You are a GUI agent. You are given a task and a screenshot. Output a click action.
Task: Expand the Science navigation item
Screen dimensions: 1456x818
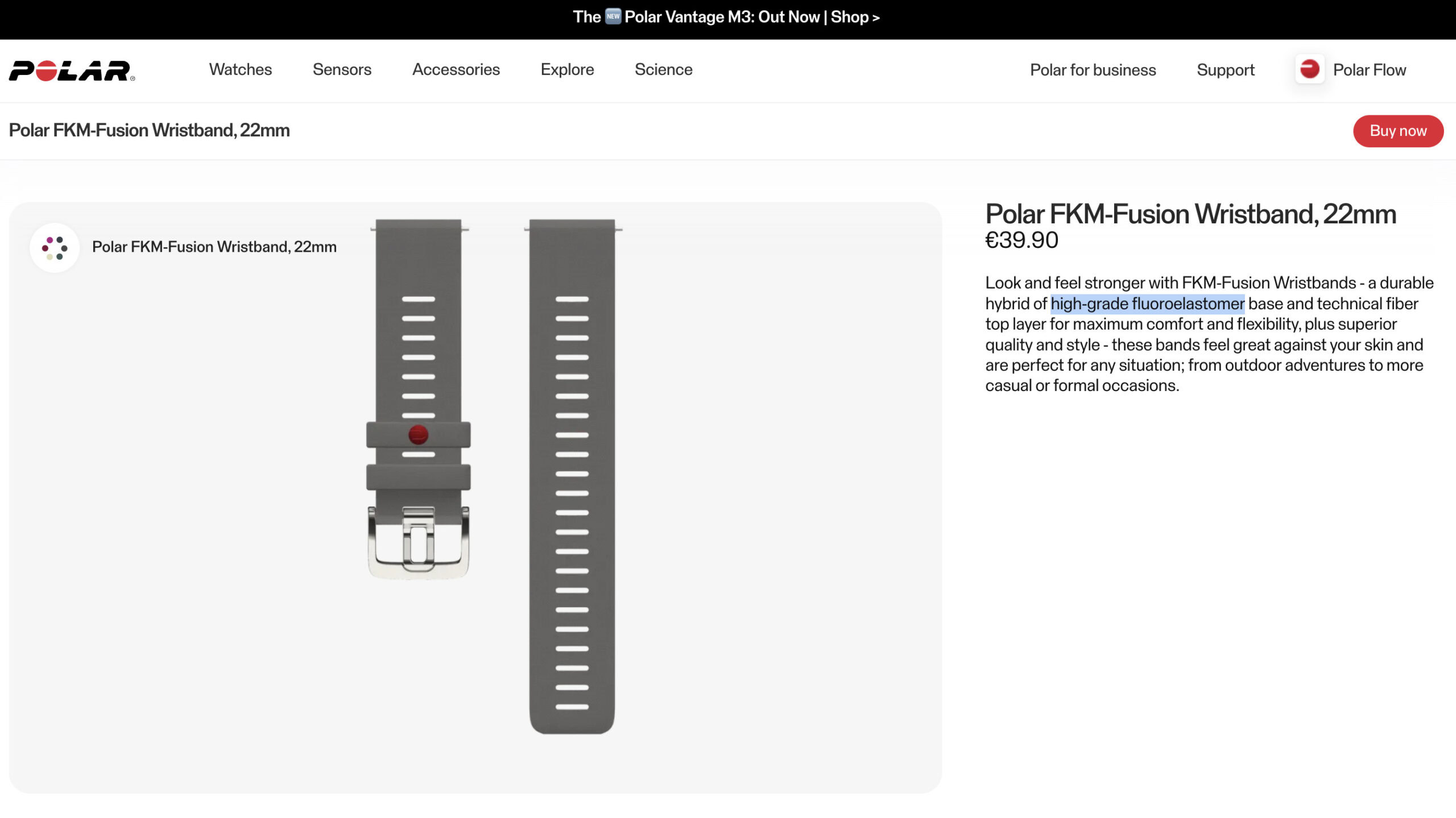click(x=663, y=69)
